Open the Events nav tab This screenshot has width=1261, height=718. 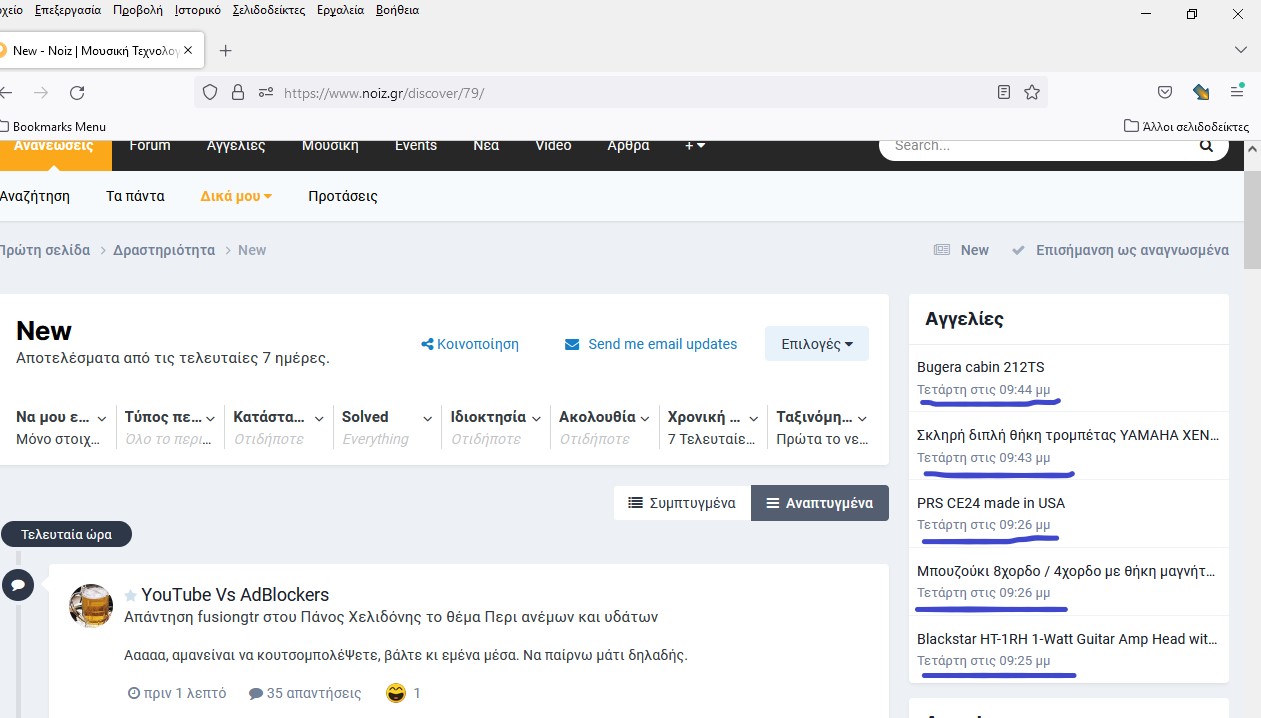click(x=416, y=146)
